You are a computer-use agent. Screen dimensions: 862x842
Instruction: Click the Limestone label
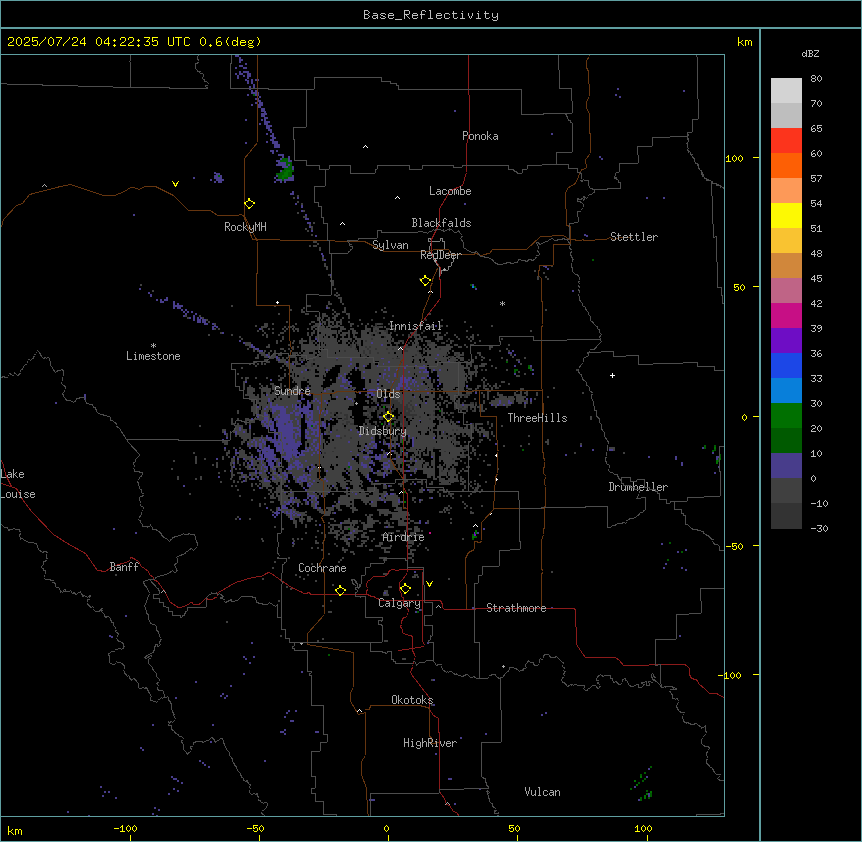[153, 356]
